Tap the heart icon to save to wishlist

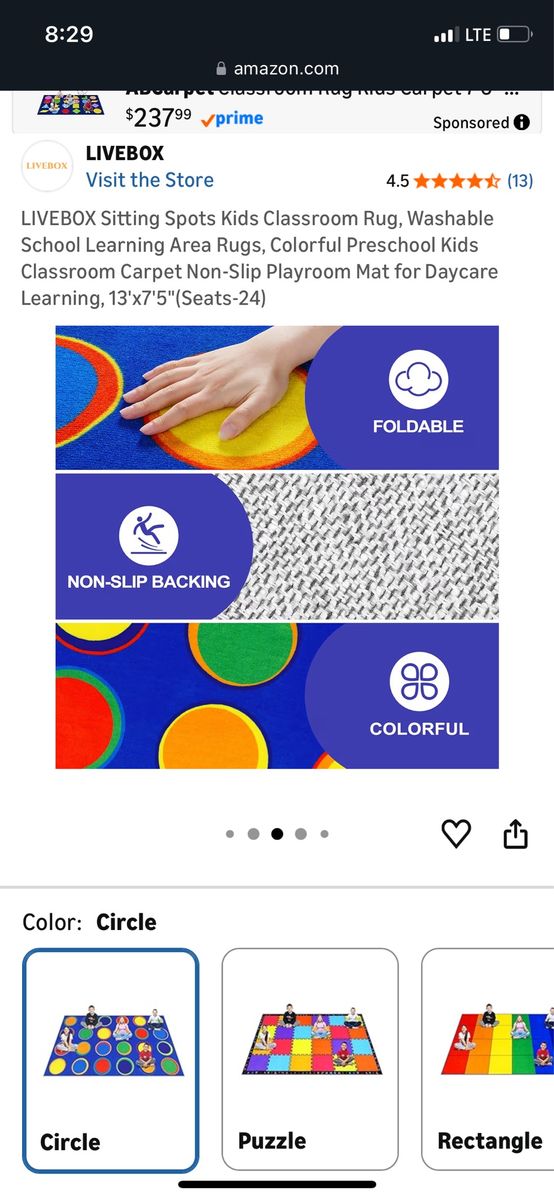[456, 833]
